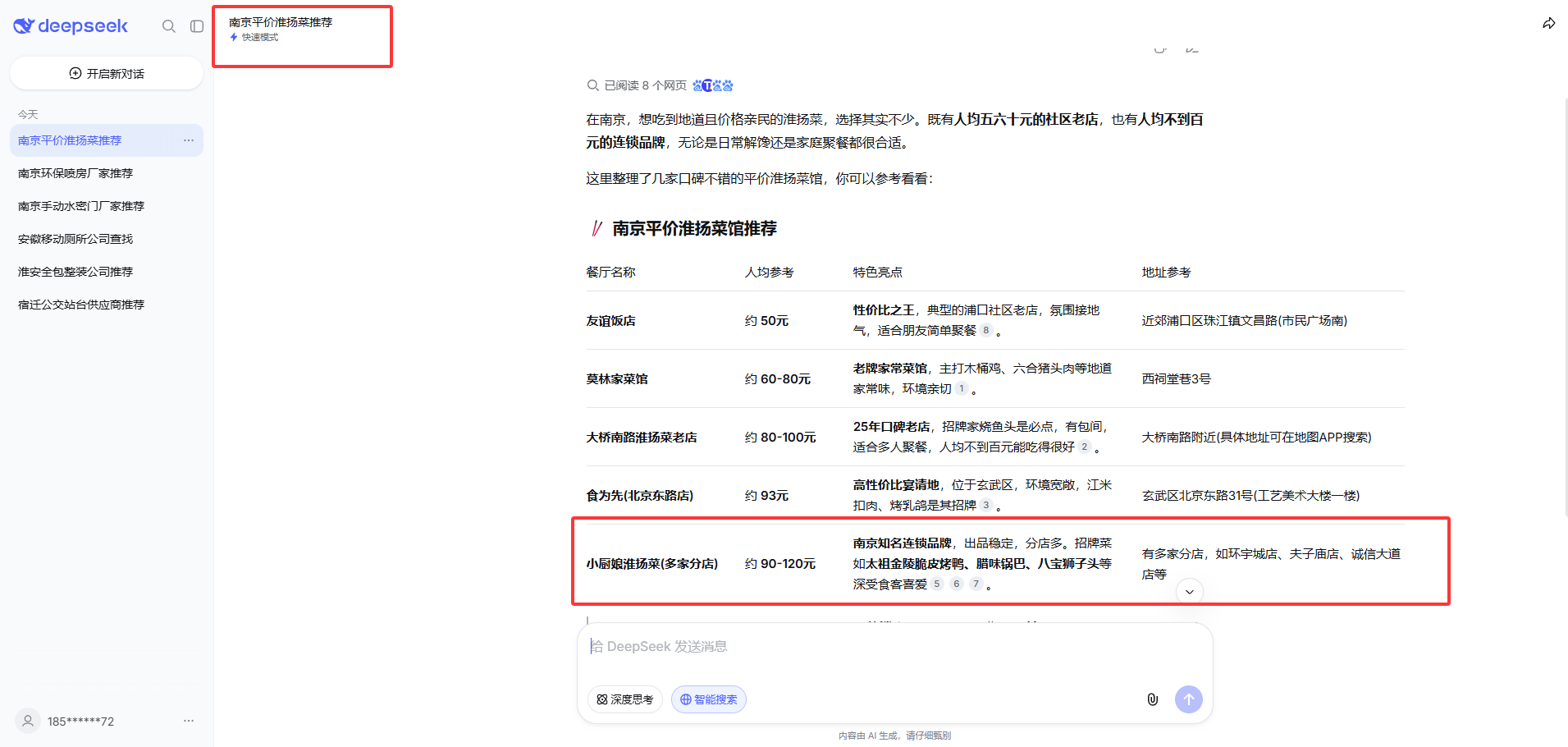Viewport: 1568px width, 747px height.
Task: Open 南京环保喷房厂家推荐 conversation
Action: pyautogui.click(x=107, y=173)
